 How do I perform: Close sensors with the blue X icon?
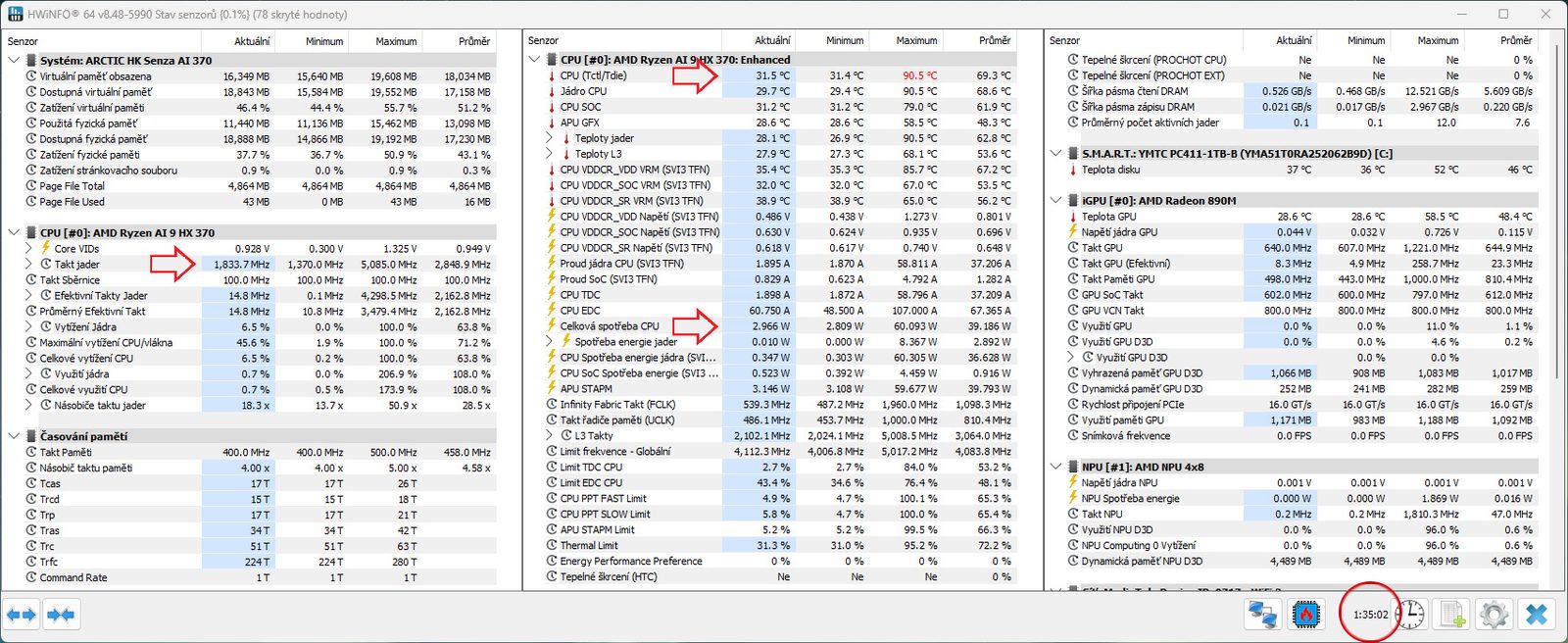[1537, 615]
